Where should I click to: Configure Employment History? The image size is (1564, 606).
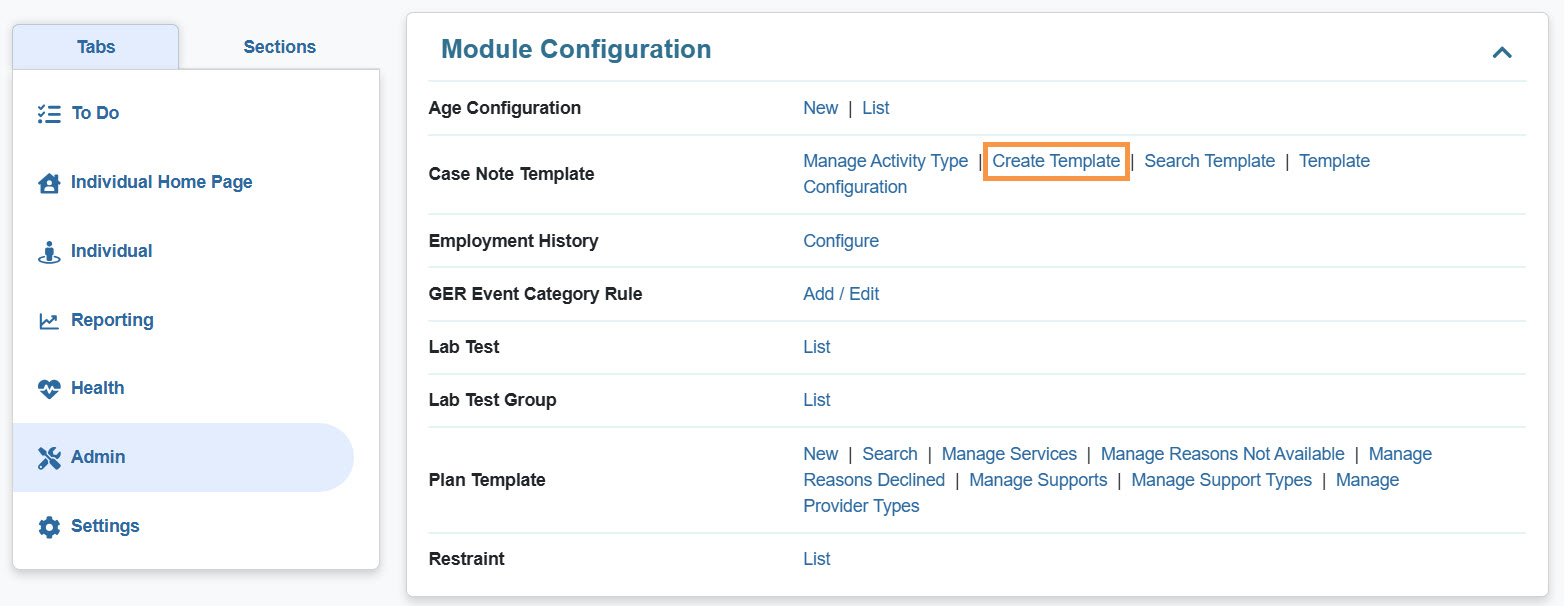click(840, 241)
